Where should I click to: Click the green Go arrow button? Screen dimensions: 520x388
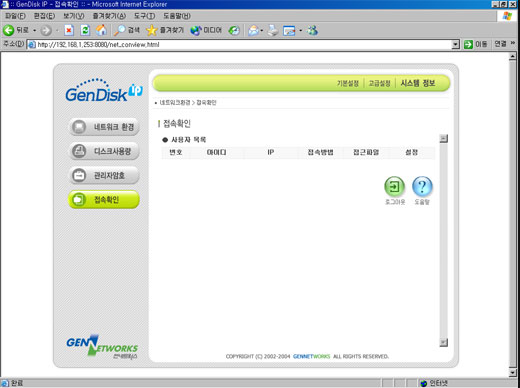[x=468, y=44]
